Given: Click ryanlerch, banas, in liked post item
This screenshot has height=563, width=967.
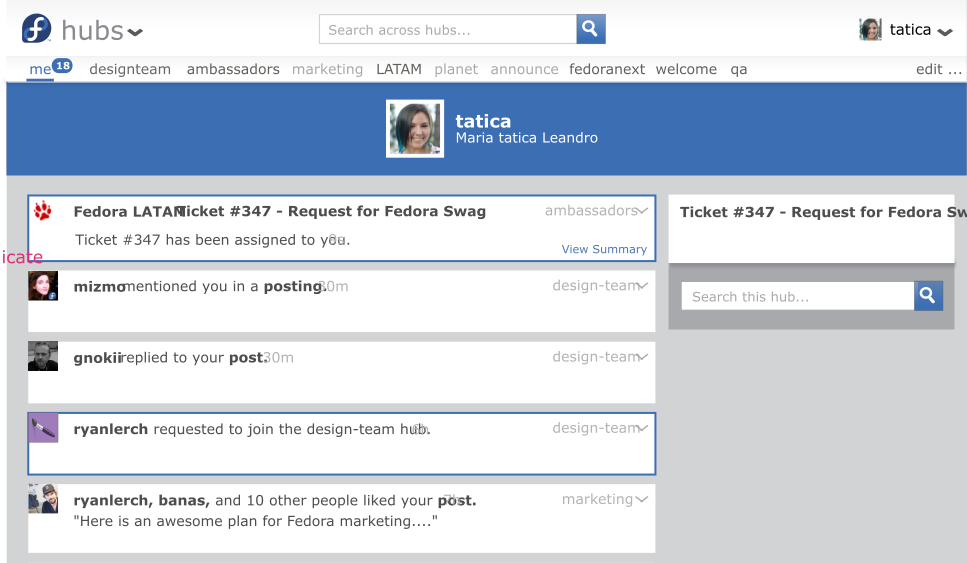Looking at the screenshot, I should coord(142,500).
